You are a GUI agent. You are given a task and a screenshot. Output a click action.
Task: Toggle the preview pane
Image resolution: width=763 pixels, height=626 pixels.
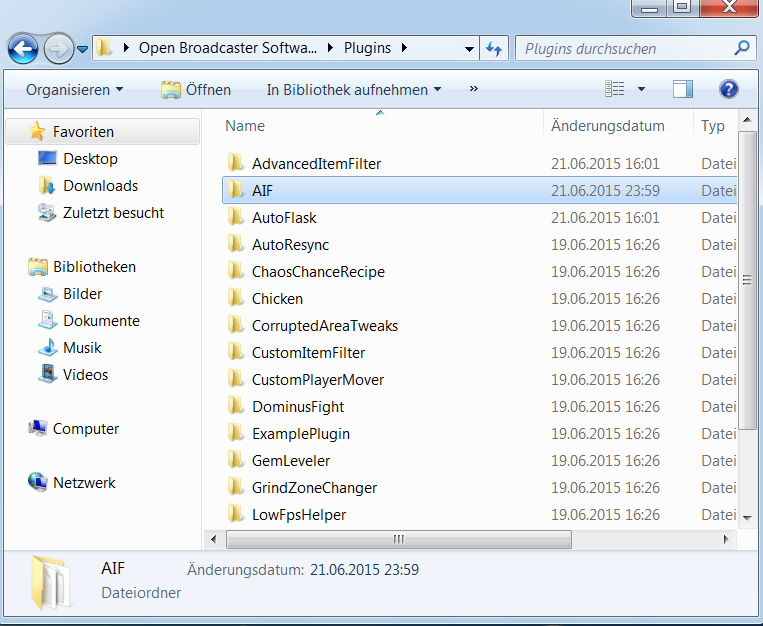(x=683, y=89)
